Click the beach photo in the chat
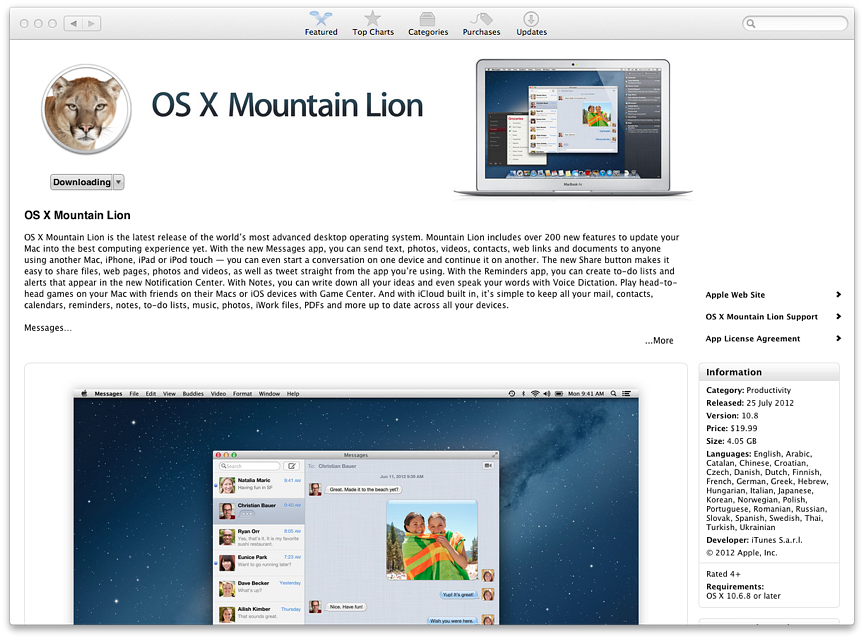 432,540
